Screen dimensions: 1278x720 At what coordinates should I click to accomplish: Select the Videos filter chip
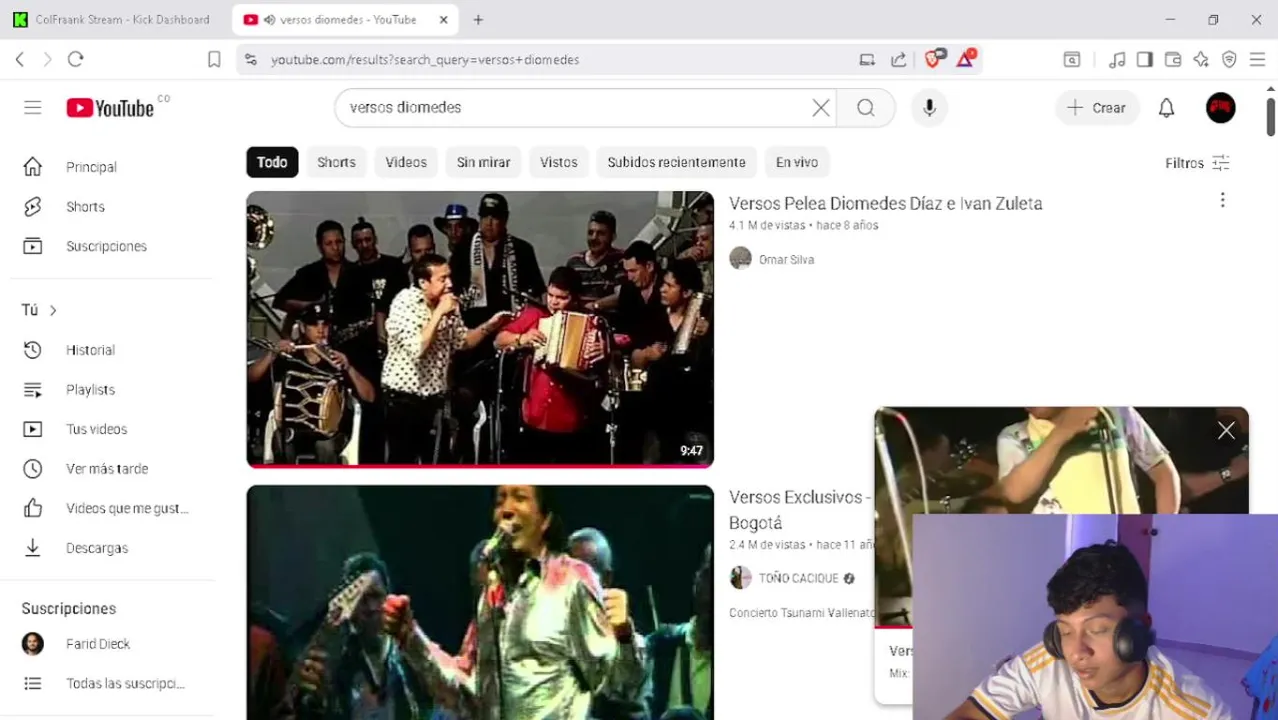[x=406, y=162]
